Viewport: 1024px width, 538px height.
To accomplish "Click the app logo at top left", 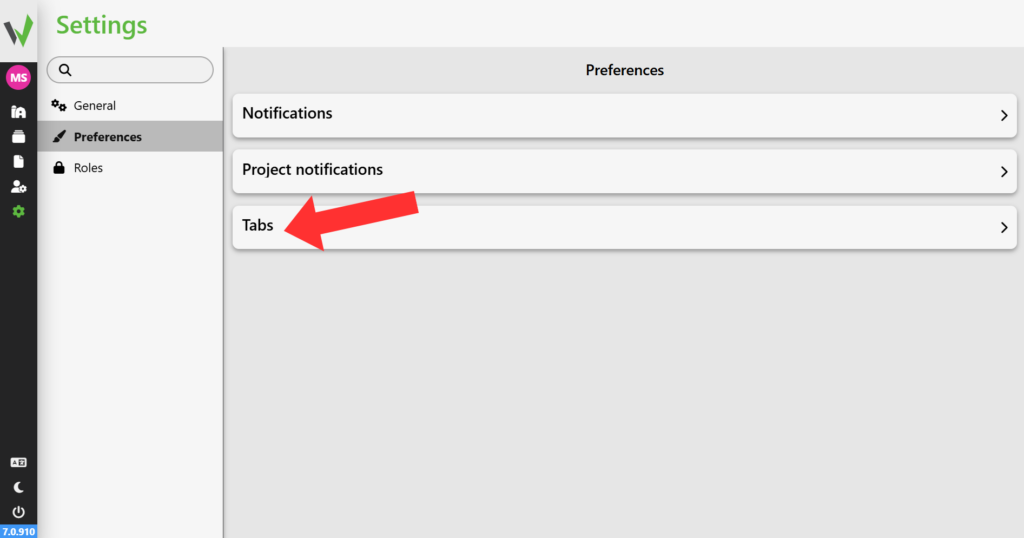I will click(x=18, y=30).
